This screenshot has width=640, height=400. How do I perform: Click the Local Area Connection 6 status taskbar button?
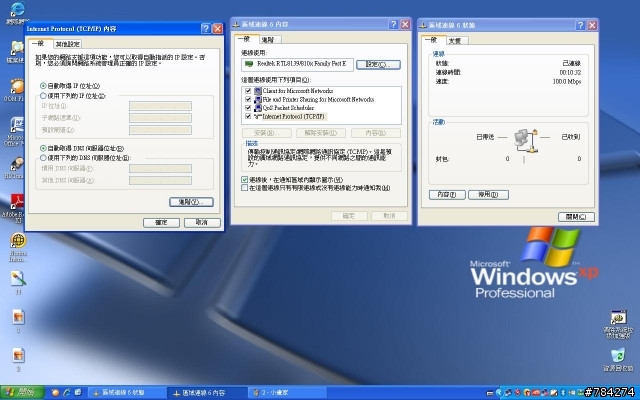click(x=127, y=393)
